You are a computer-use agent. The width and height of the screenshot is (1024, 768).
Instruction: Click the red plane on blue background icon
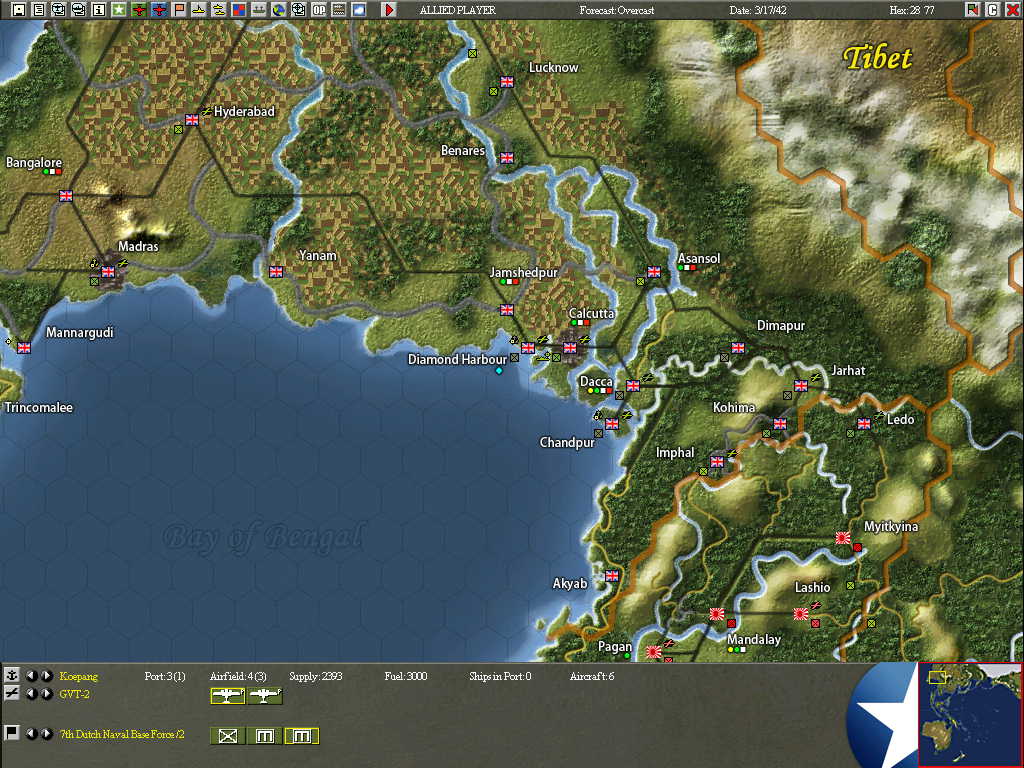159,9
